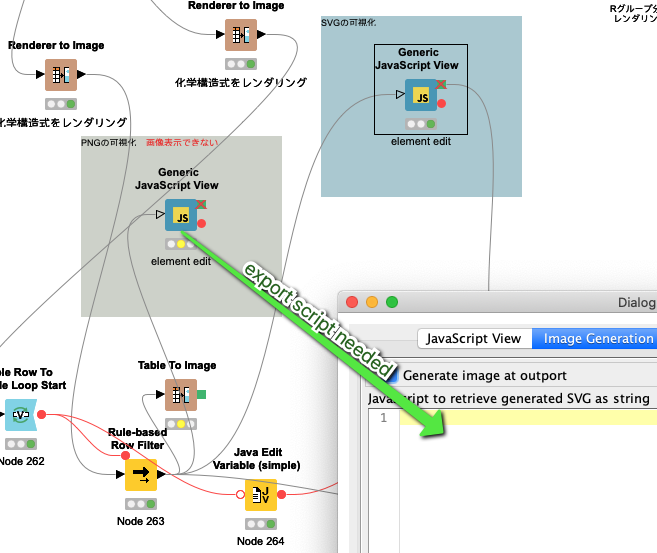Screen dimensions: 657x553
Task: Click the Dialog window title bar text
Action: [x=637, y=302]
